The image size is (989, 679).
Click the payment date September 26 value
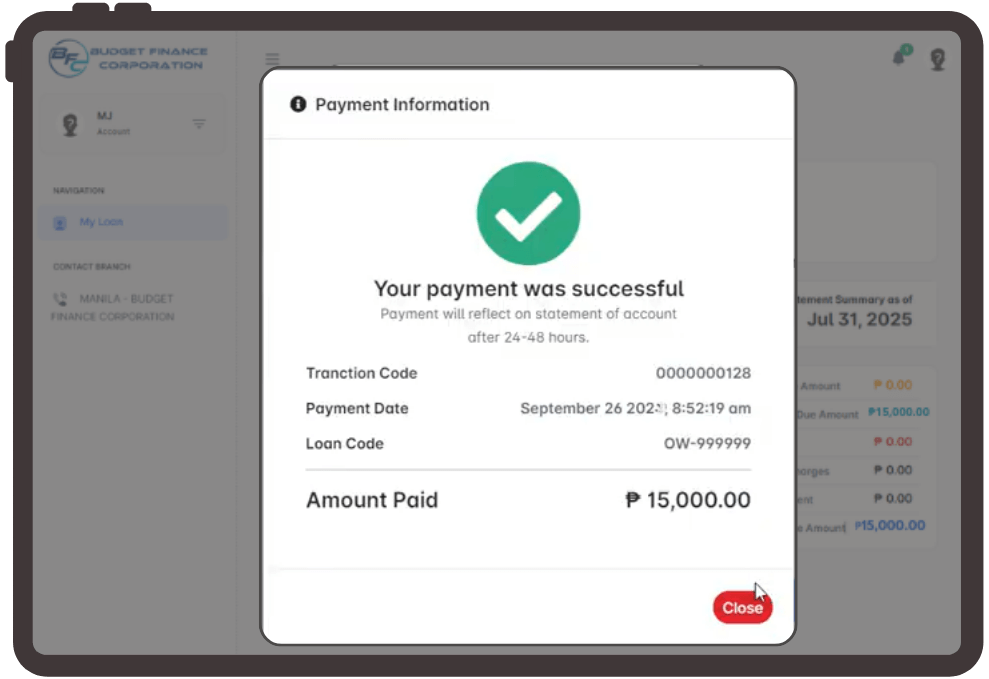[x=635, y=408]
